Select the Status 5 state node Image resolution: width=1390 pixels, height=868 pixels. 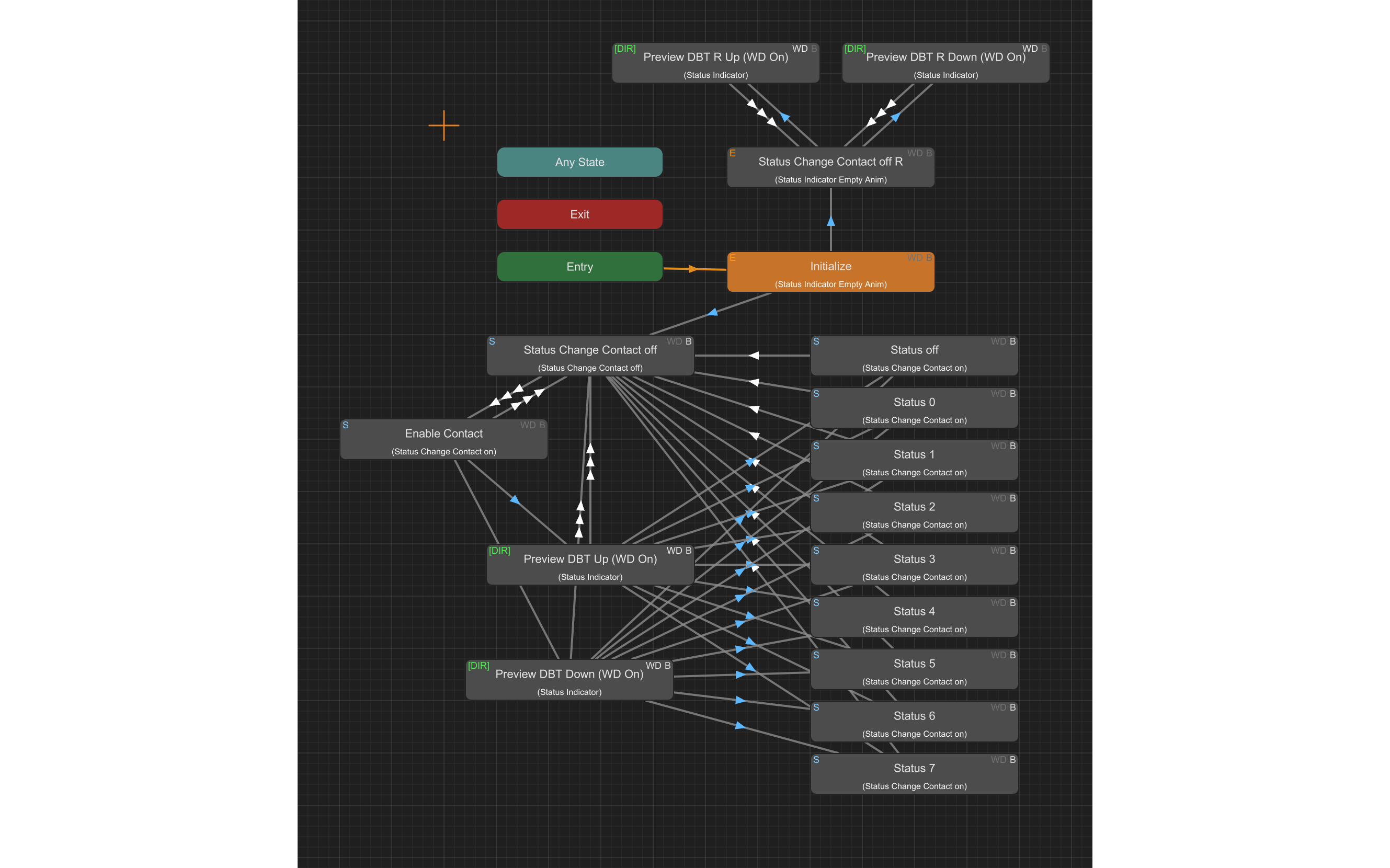[914, 669]
